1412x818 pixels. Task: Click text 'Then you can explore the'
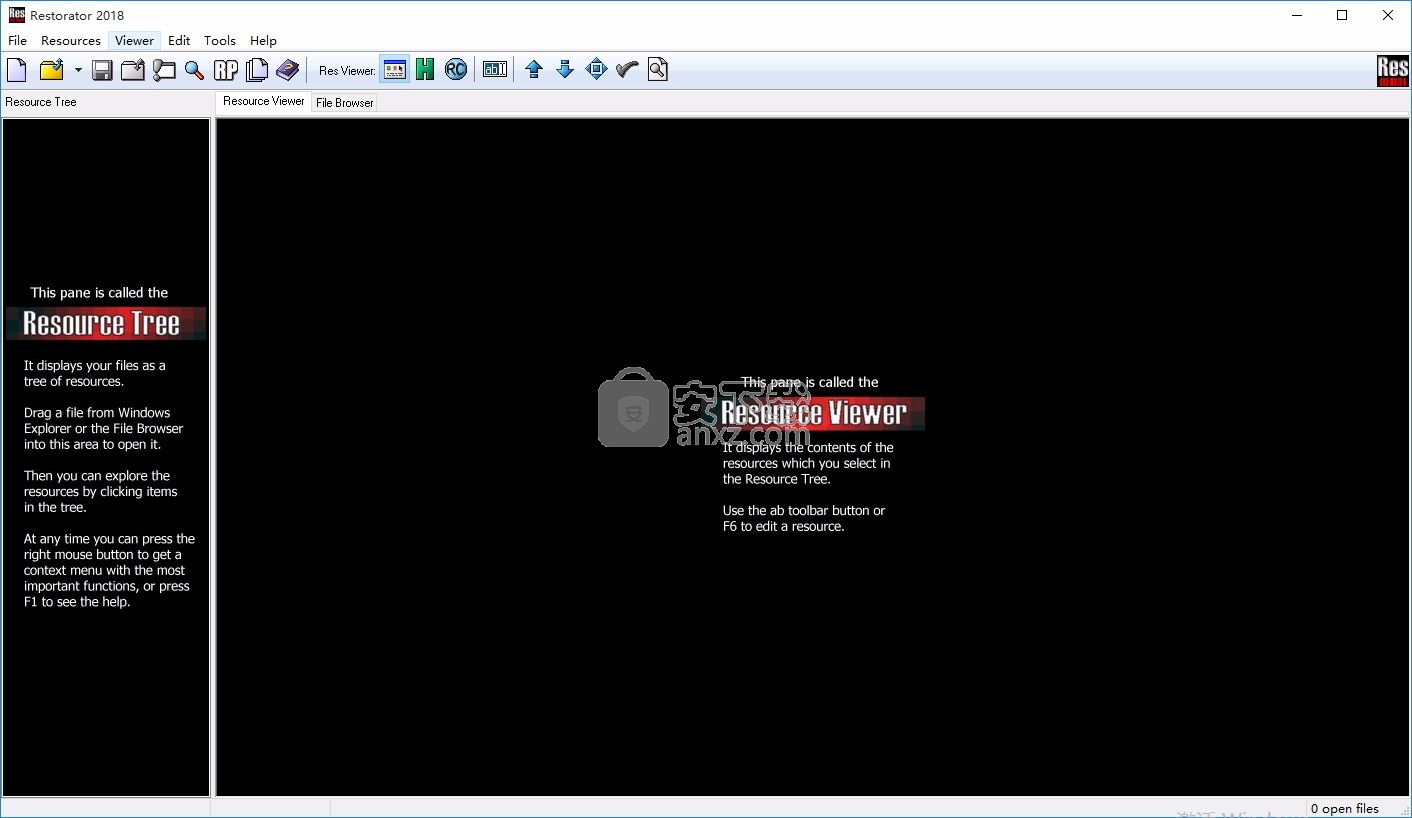pyautogui.click(x=97, y=476)
